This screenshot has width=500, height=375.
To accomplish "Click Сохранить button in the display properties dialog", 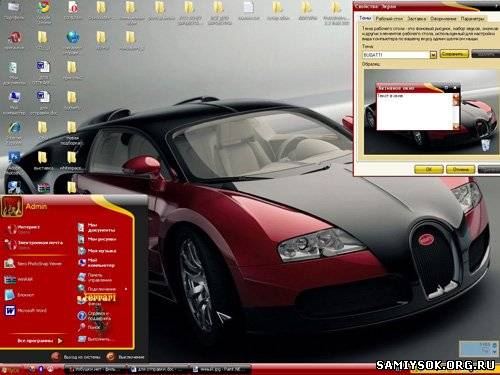I will 454,54.
